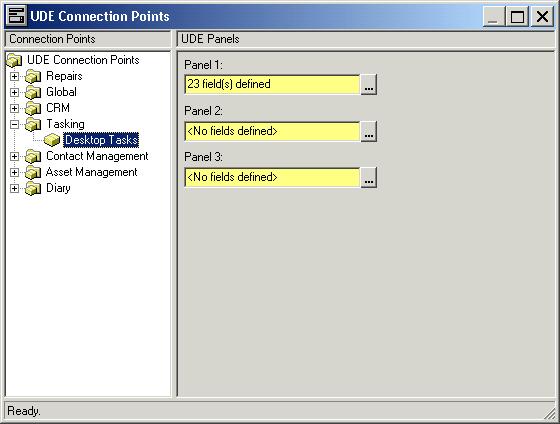Expand the Diary tree node
The width and height of the screenshot is (560, 424).
pos(14,188)
